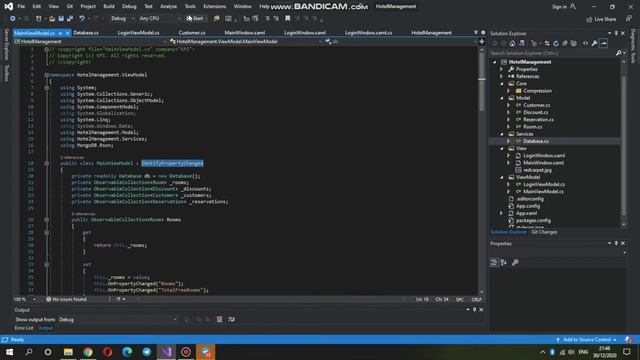Expand the References node
The width and height of the screenshot is (640, 360).
pos(502,76)
